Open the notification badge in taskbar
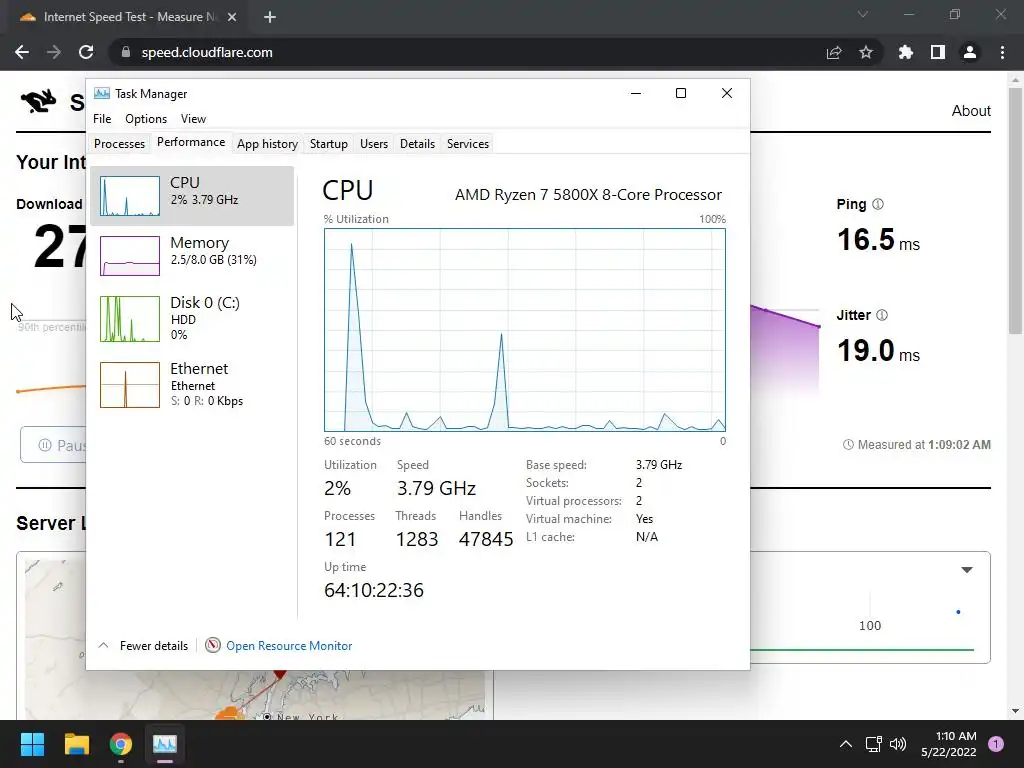The width and height of the screenshot is (1024, 768). 996,744
